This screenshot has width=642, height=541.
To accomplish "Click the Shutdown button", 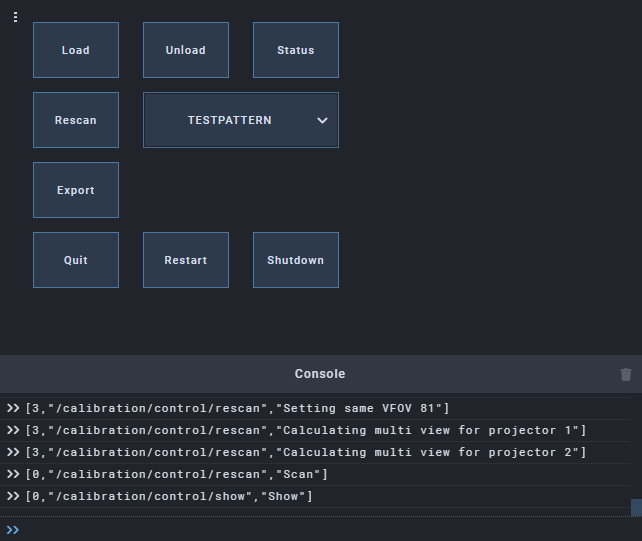I will [296, 260].
